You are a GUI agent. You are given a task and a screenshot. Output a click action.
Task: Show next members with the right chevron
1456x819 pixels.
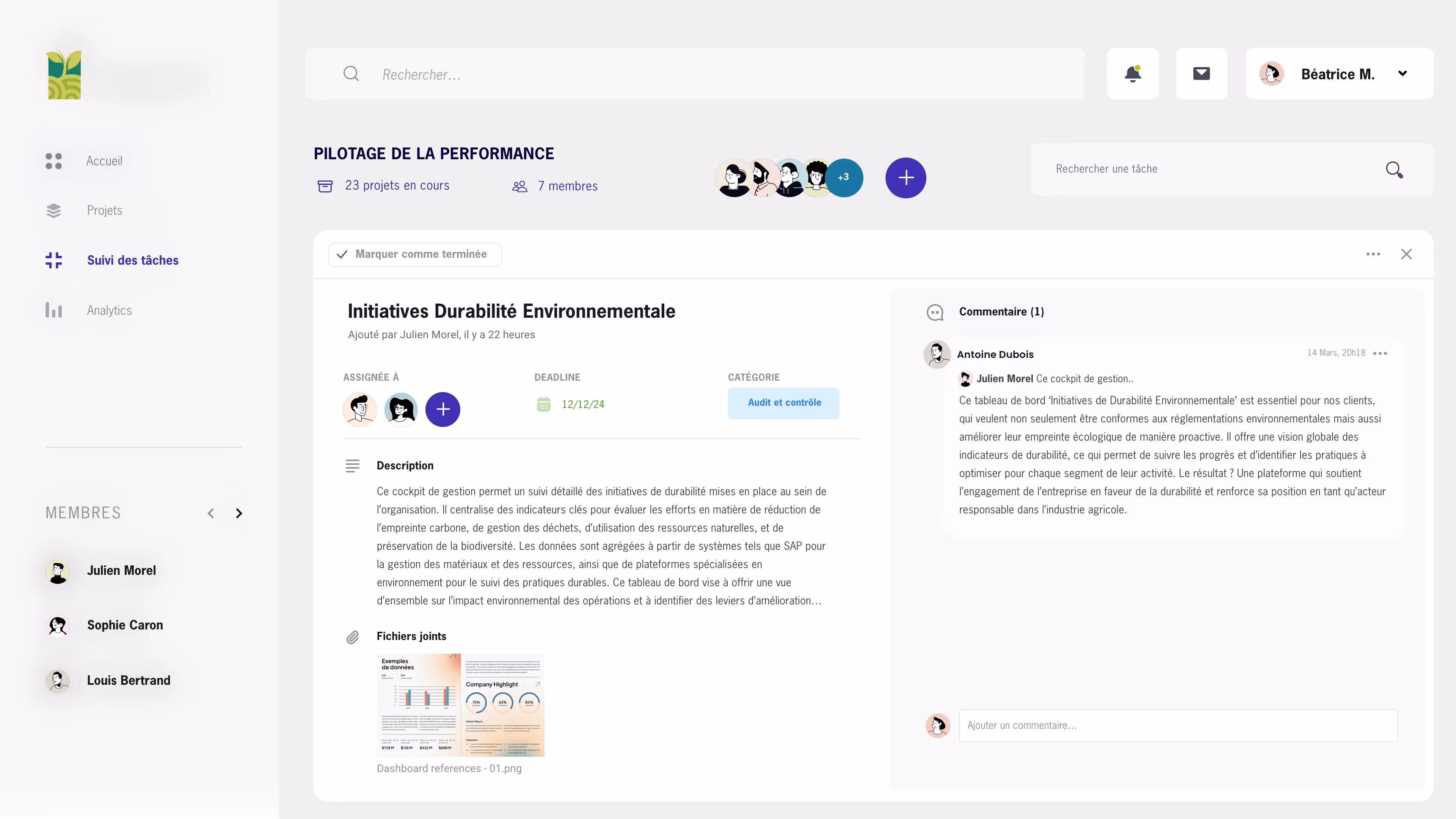(239, 513)
